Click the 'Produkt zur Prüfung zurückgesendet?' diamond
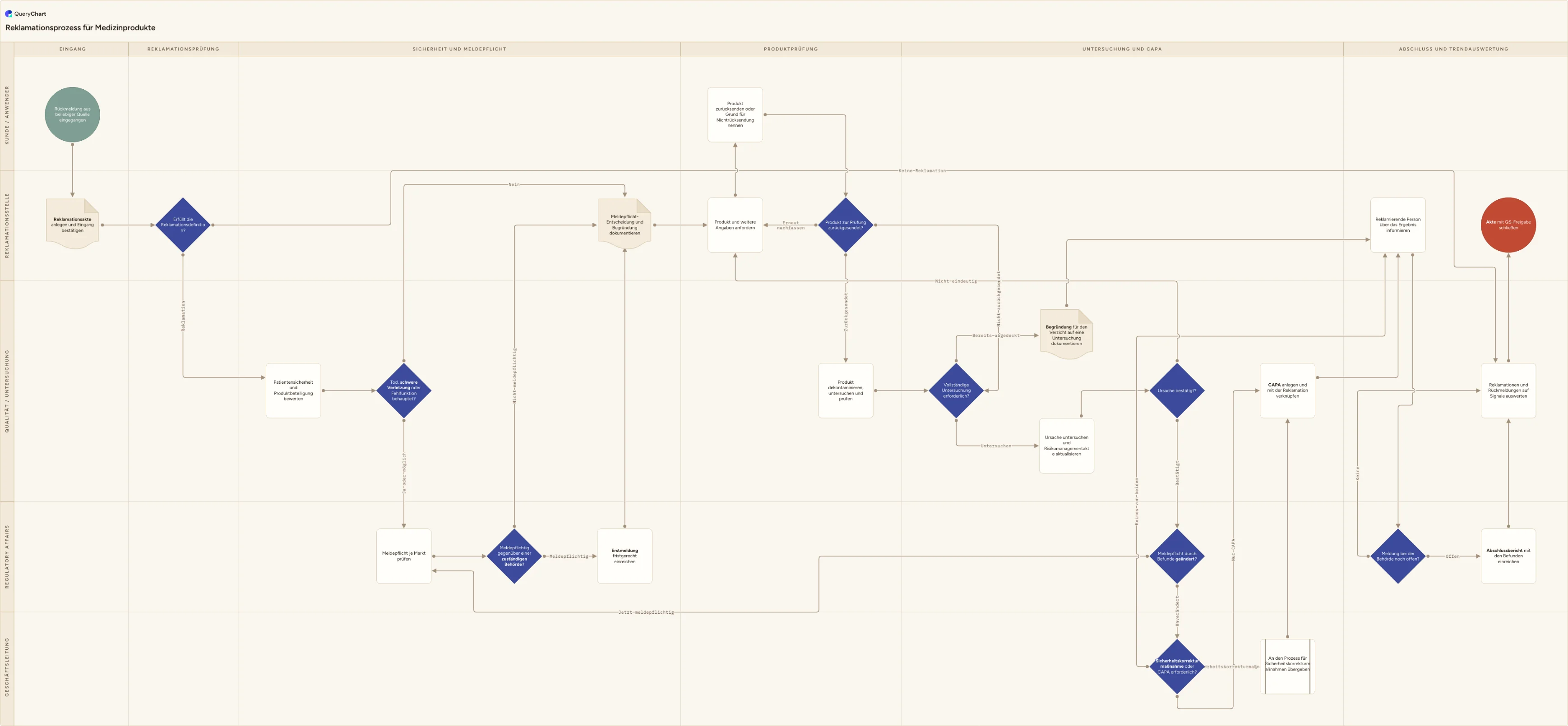 [846, 225]
